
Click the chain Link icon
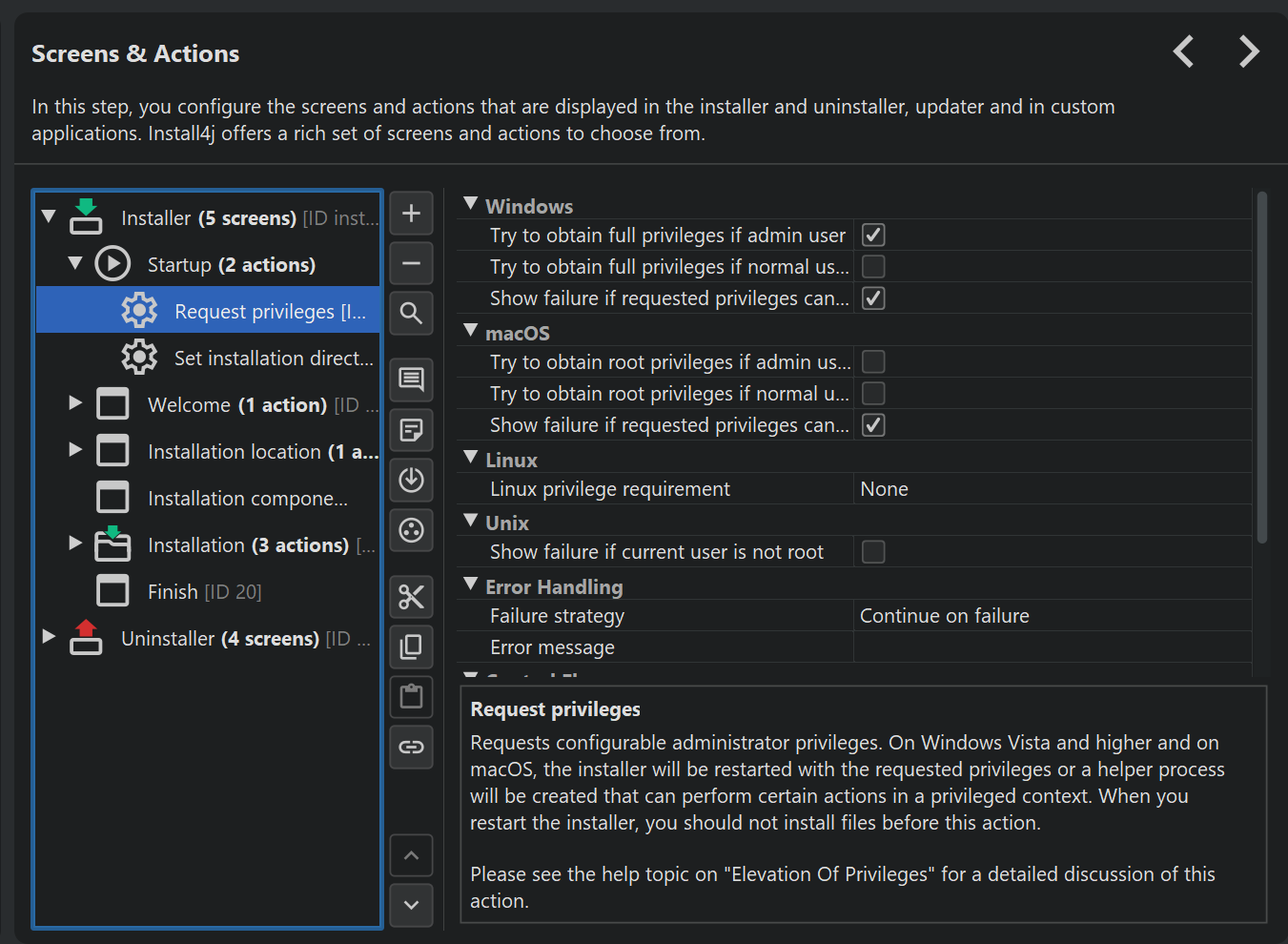(x=411, y=747)
